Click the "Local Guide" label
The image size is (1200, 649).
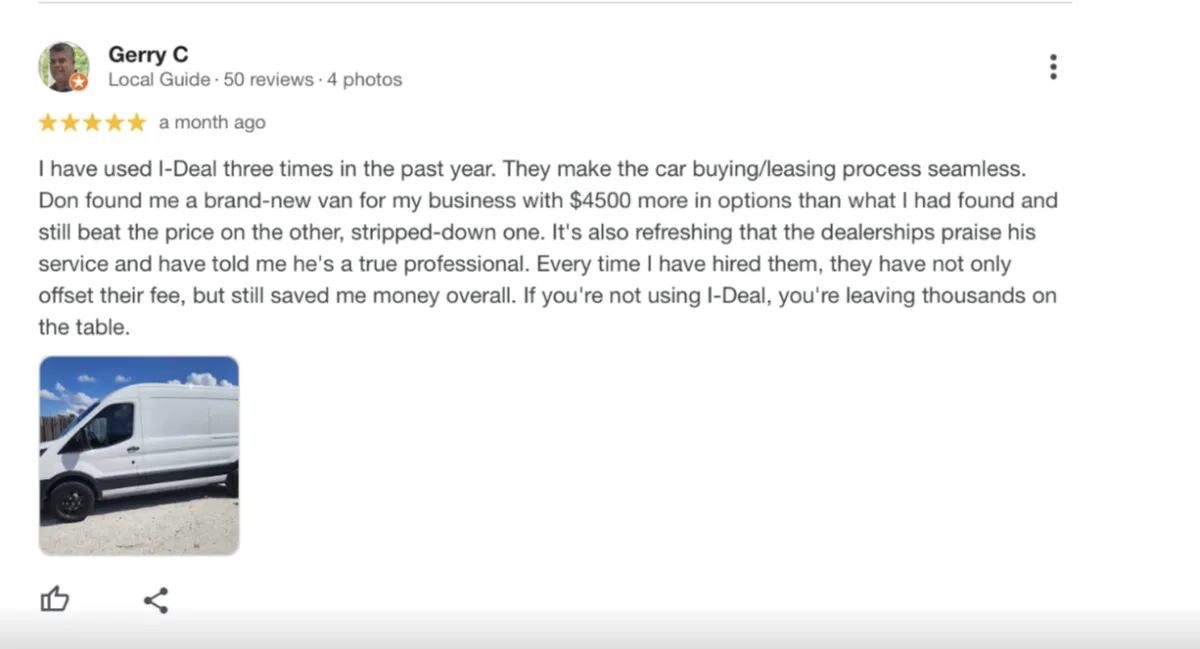tap(159, 80)
